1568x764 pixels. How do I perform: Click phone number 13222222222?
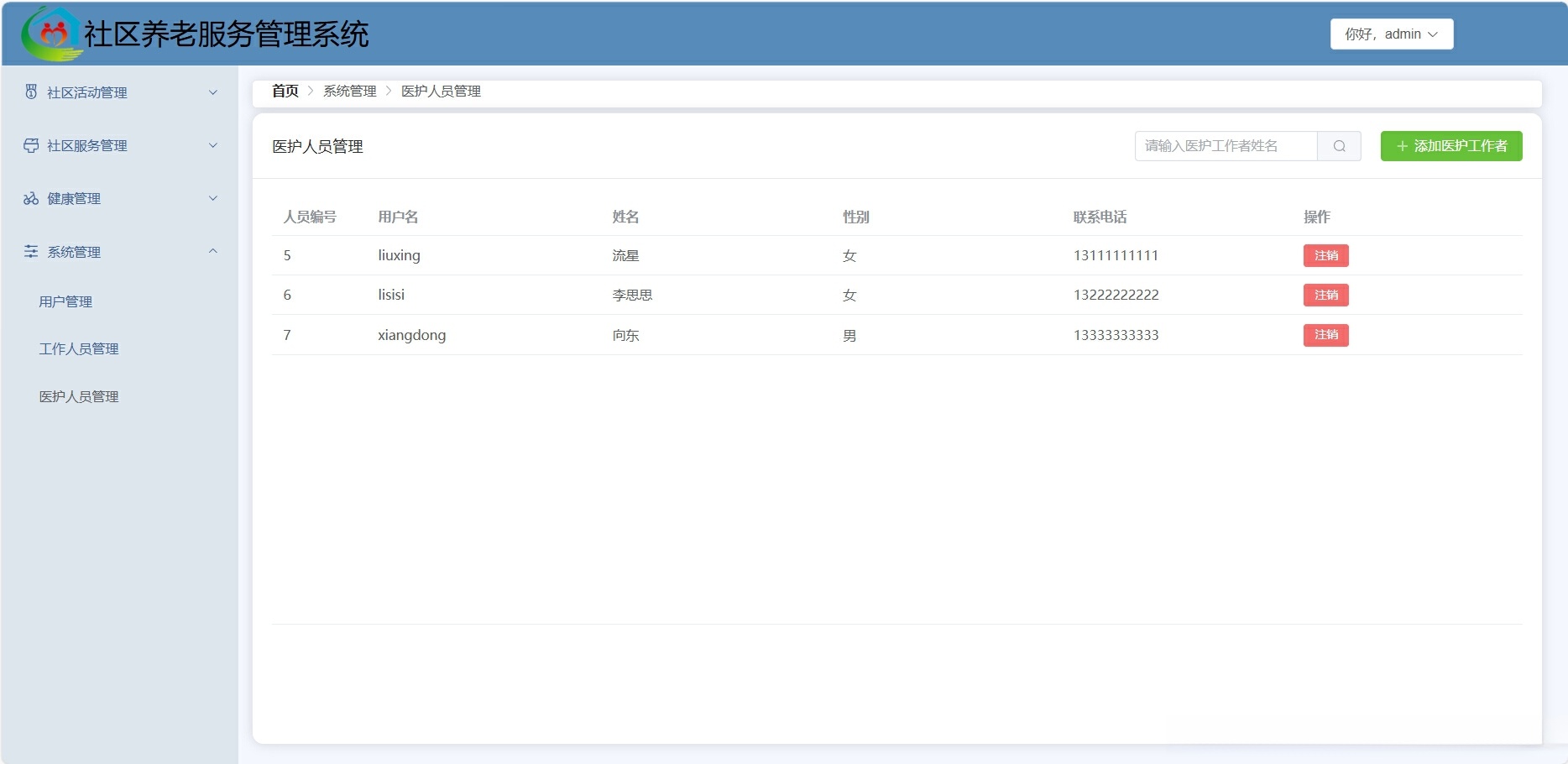tap(1116, 295)
